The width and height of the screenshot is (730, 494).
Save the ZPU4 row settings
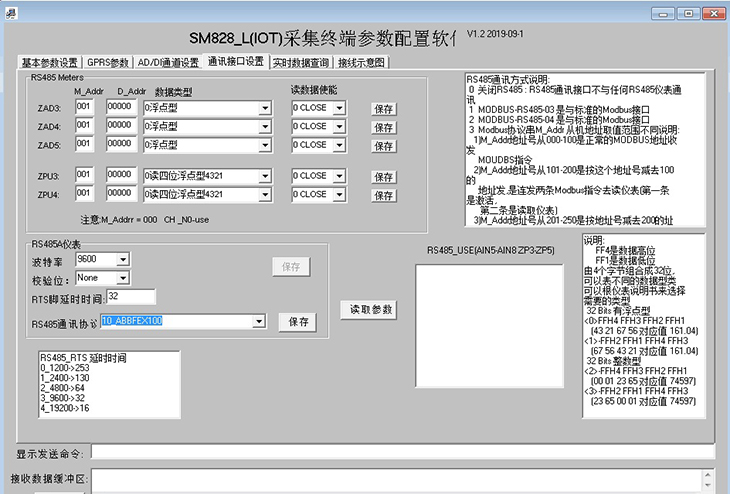click(384, 195)
